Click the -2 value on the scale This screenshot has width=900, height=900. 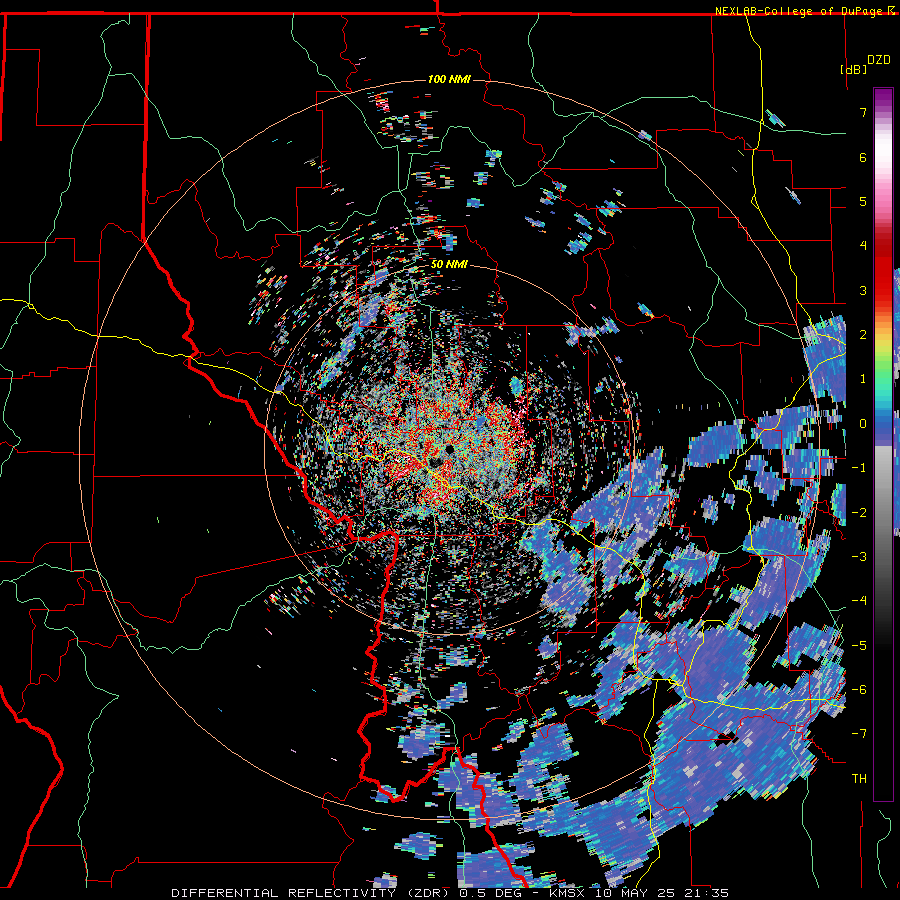click(859, 513)
